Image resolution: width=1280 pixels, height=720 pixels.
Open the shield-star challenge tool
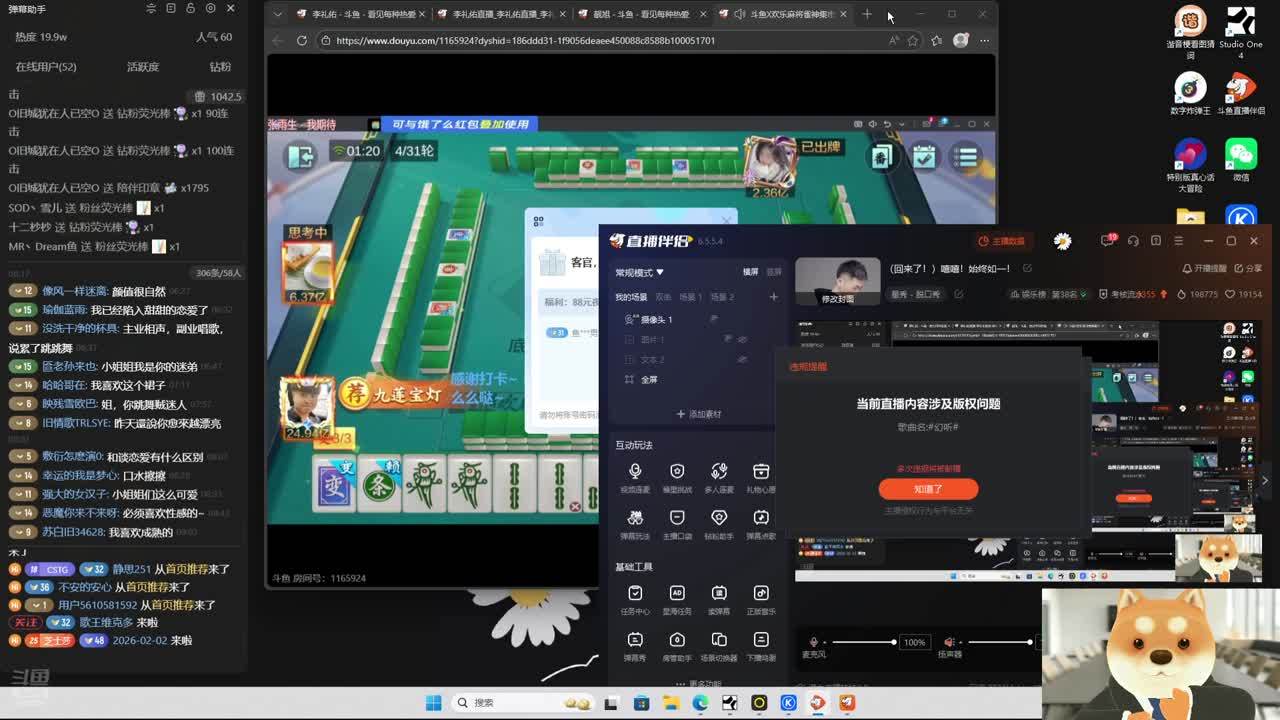point(677,476)
